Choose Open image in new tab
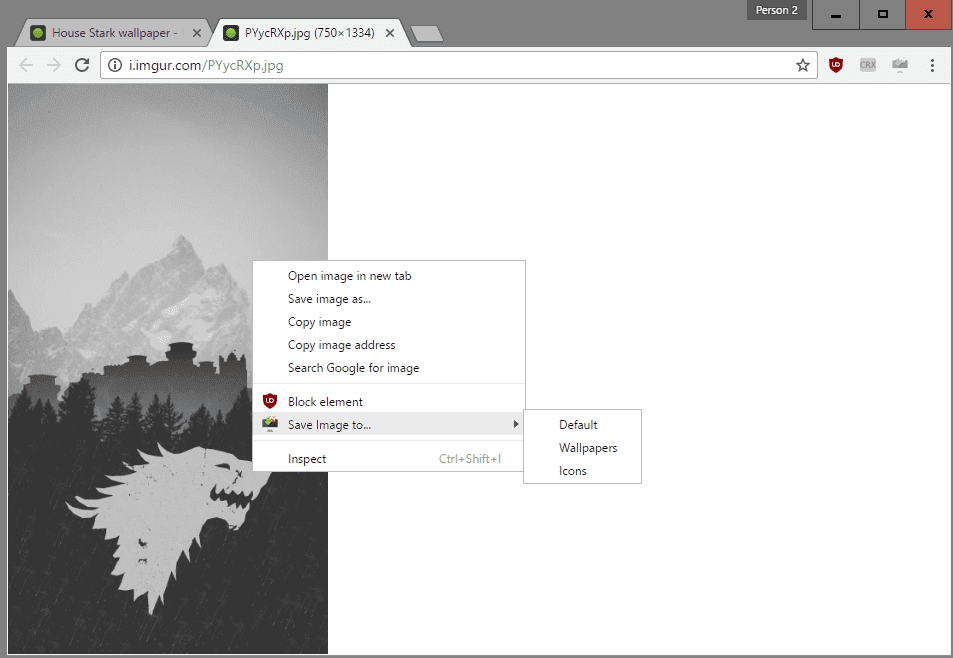Image resolution: width=953 pixels, height=658 pixels. click(349, 276)
